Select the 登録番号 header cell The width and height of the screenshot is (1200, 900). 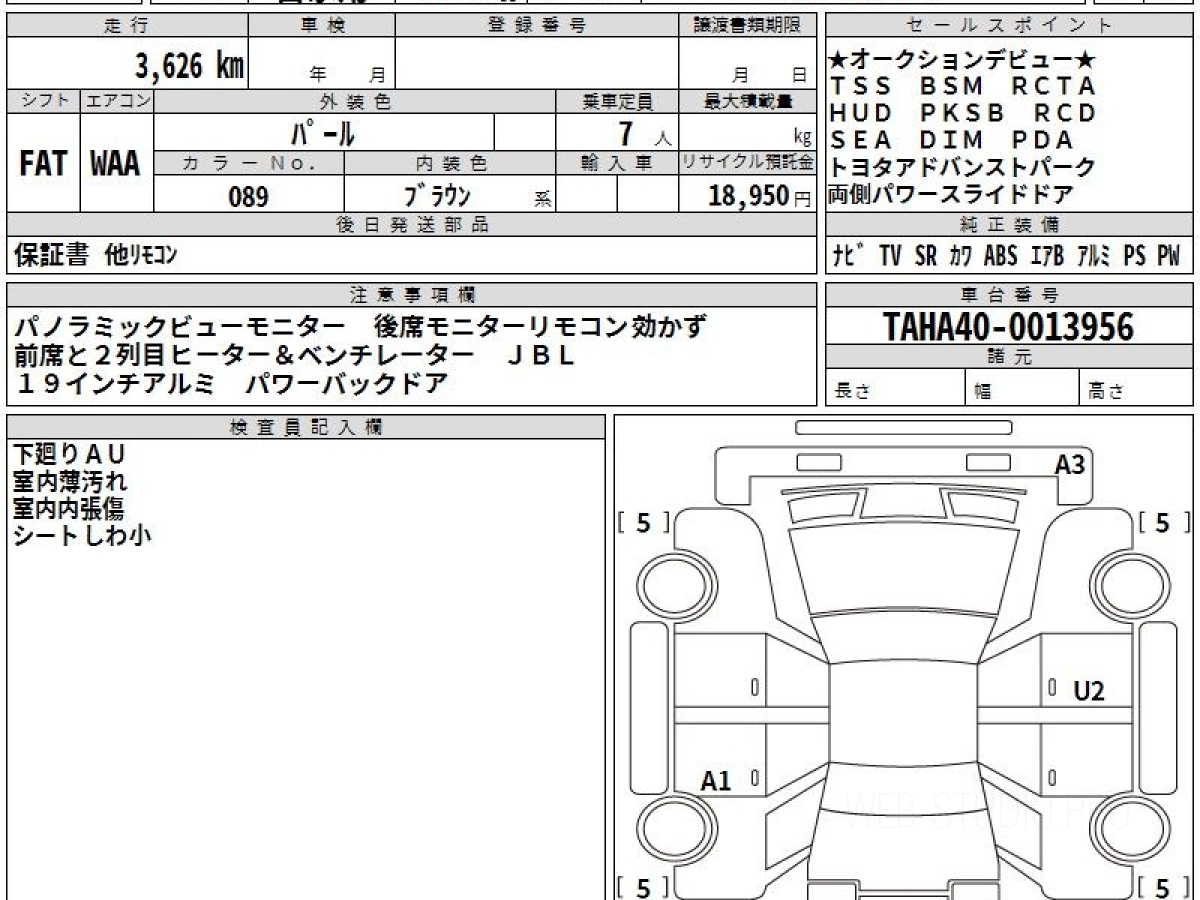(x=537, y=26)
